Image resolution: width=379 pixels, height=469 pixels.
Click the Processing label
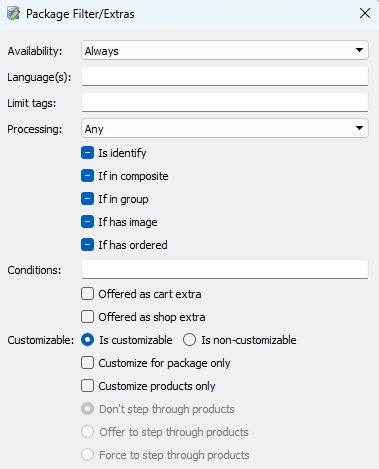pos(35,129)
